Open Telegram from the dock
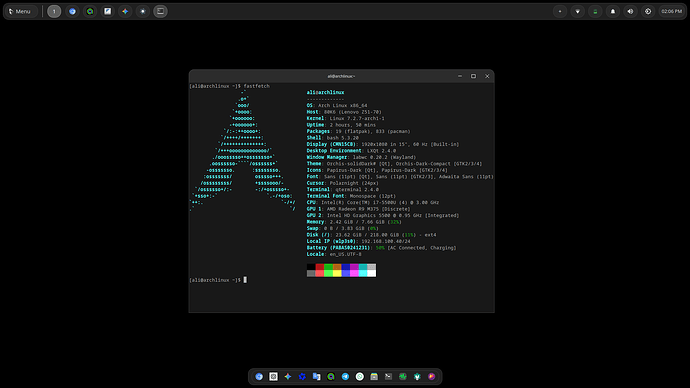 tap(345, 377)
